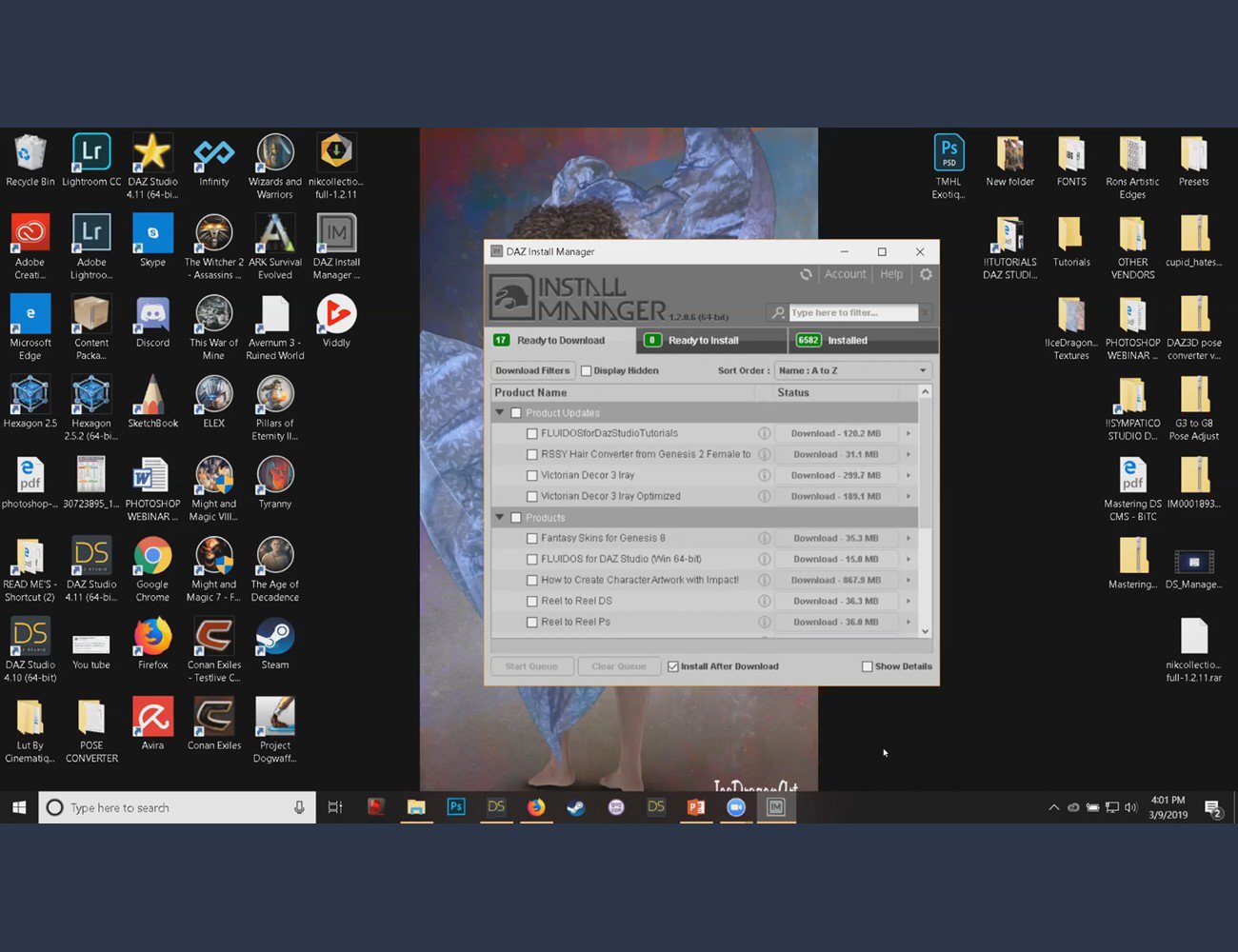Select the FONTS folder on desktop
The image size is (1238, 952).
(x=1071, y=160)
